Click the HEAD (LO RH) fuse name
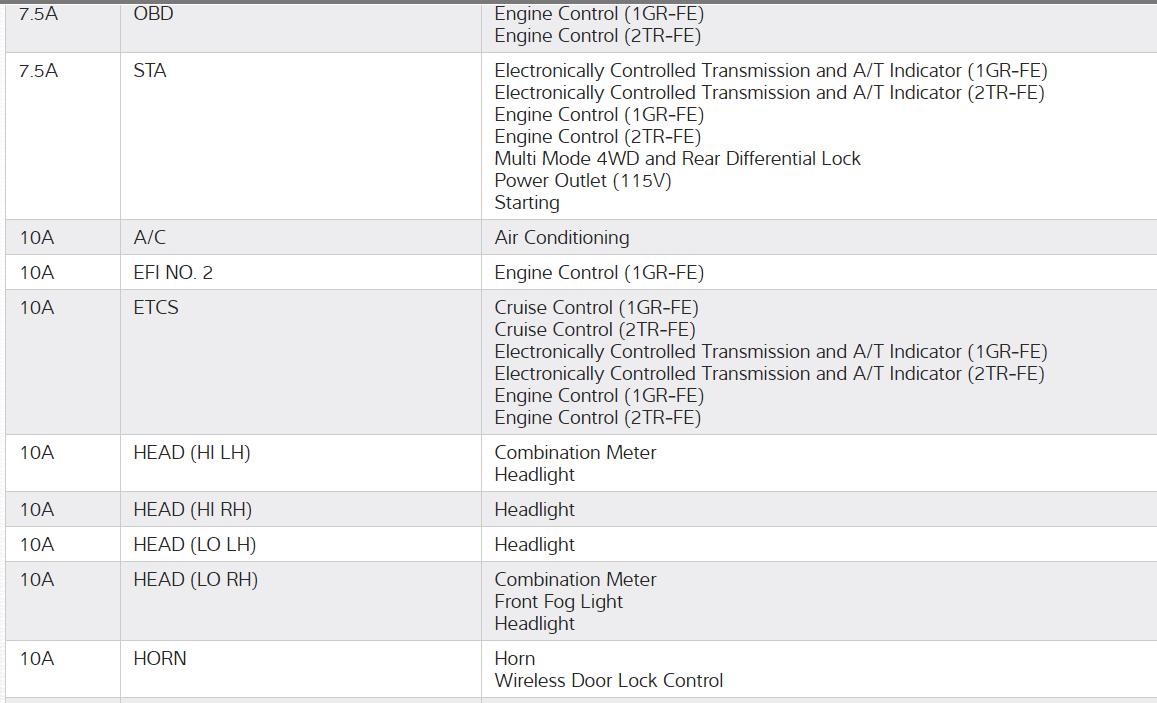This screenshot has width=1157, height=703. 196,579
